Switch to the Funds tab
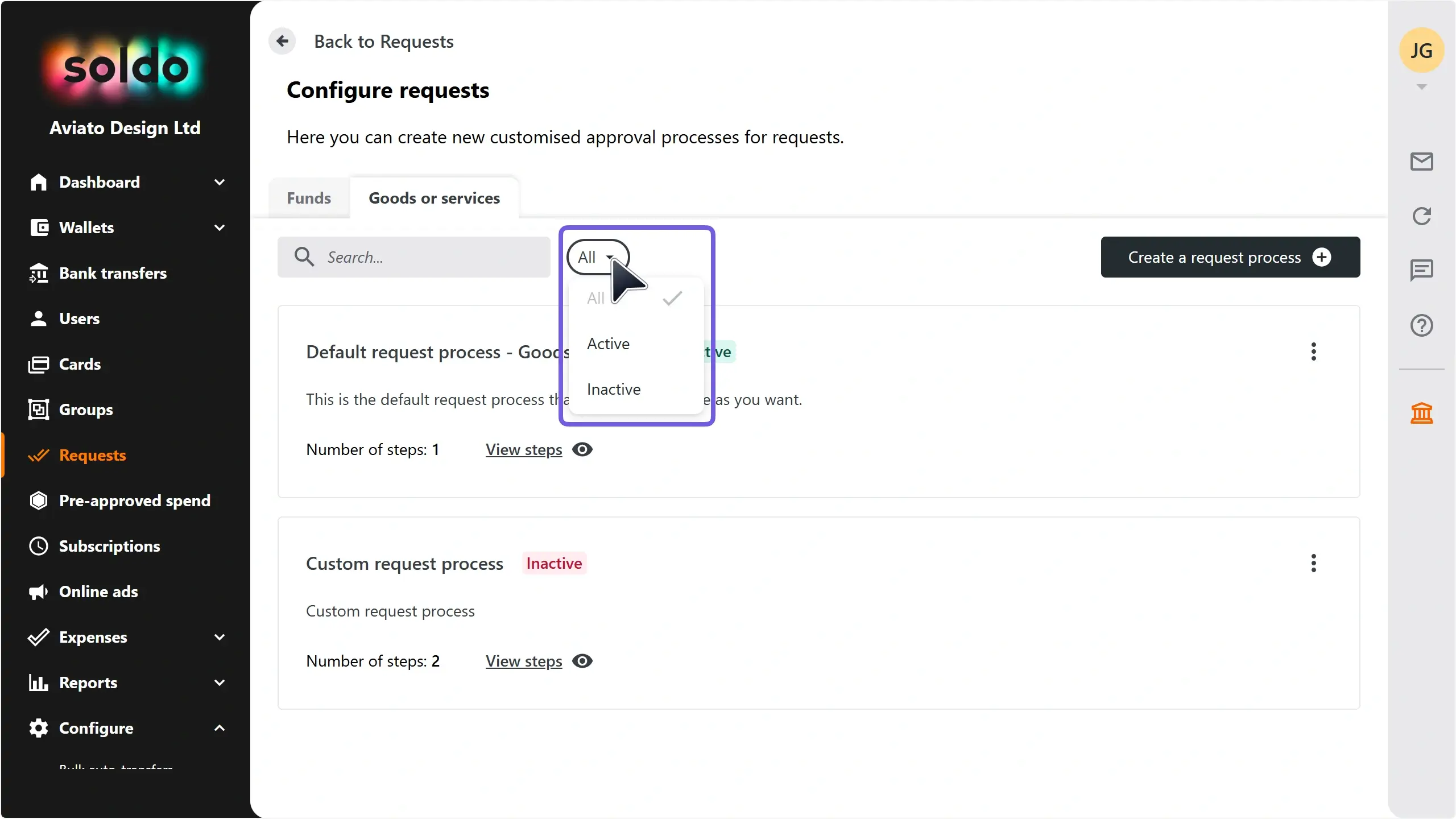This screenshot has width=1456, height=819. pyautogui.click(x=309, y=198)
